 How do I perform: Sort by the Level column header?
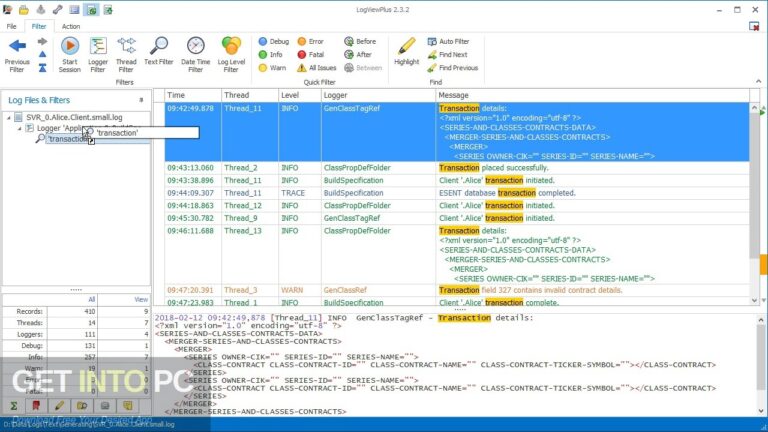click(300, 95)
